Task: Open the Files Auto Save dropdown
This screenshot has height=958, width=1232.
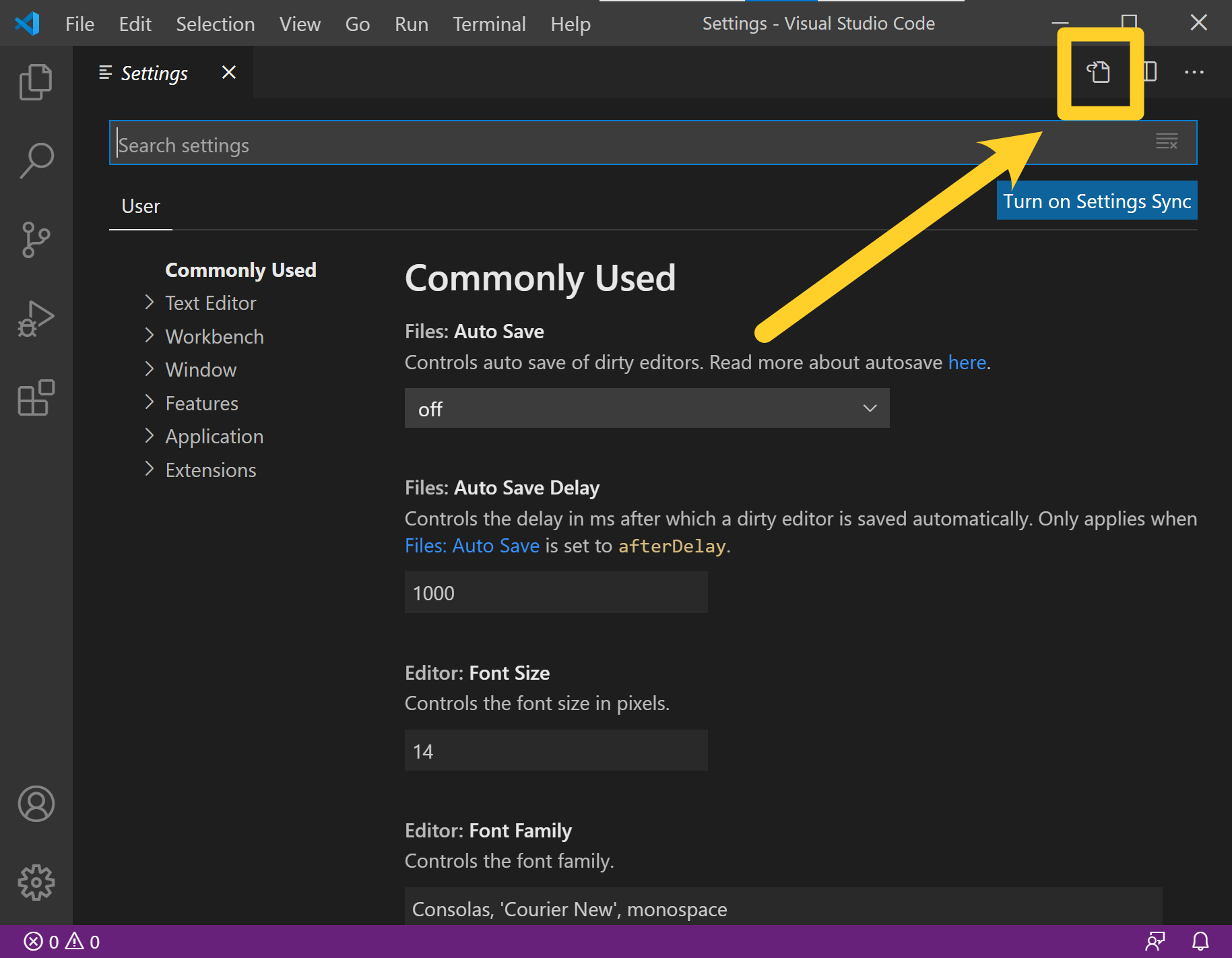Action: pos(647,408)
